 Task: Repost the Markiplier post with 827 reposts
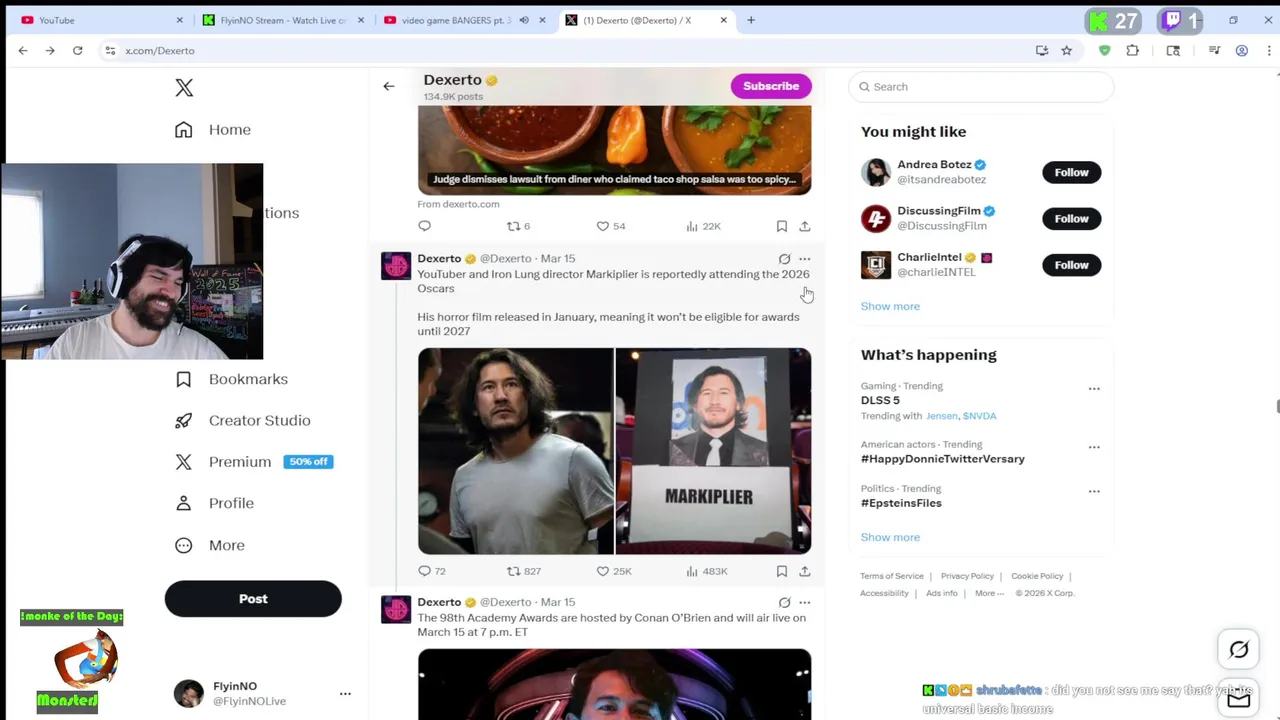coord(524,571)
